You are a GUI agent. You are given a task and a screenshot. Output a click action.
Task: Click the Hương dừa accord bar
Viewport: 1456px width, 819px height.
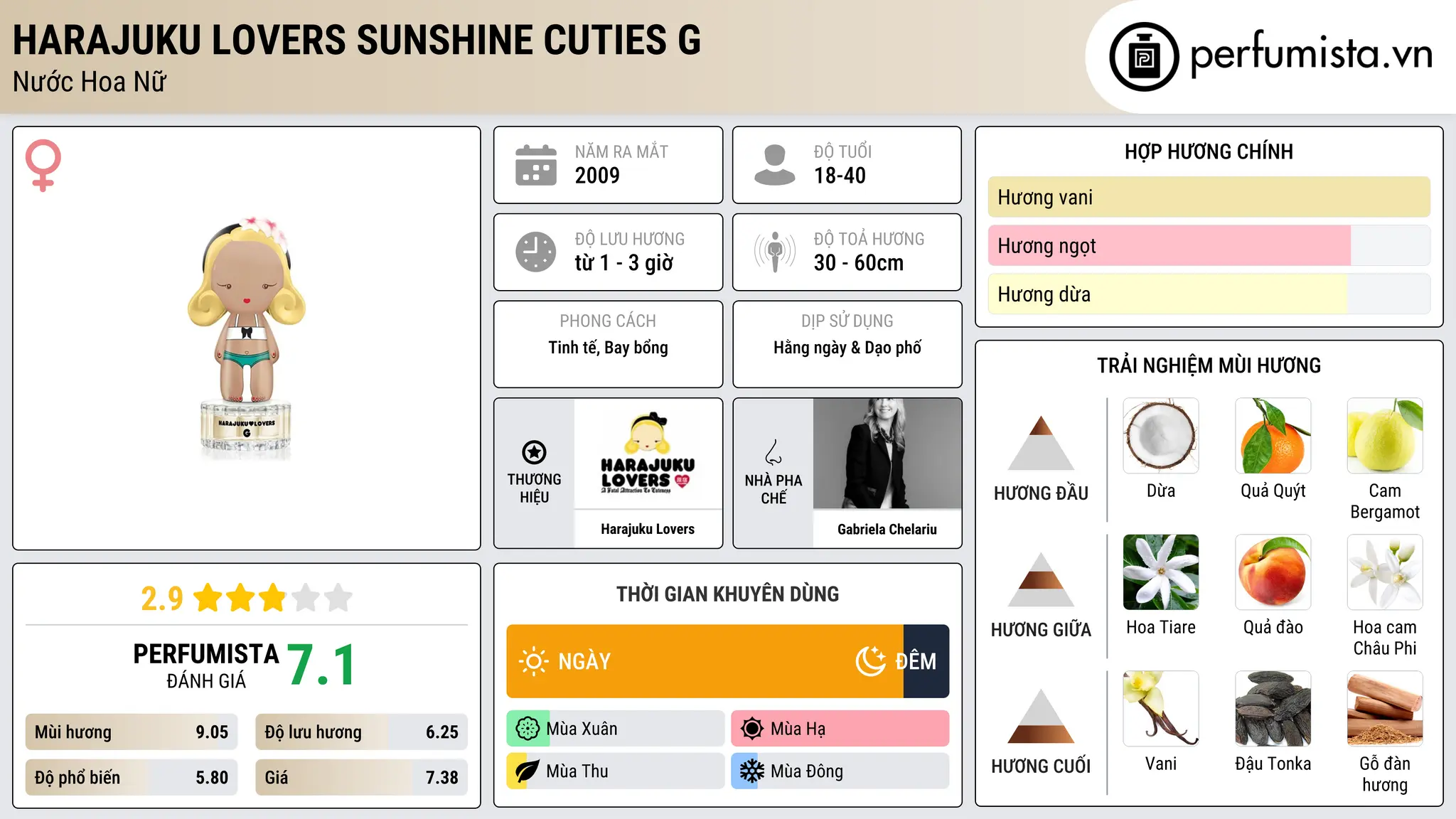[1209, 294]
